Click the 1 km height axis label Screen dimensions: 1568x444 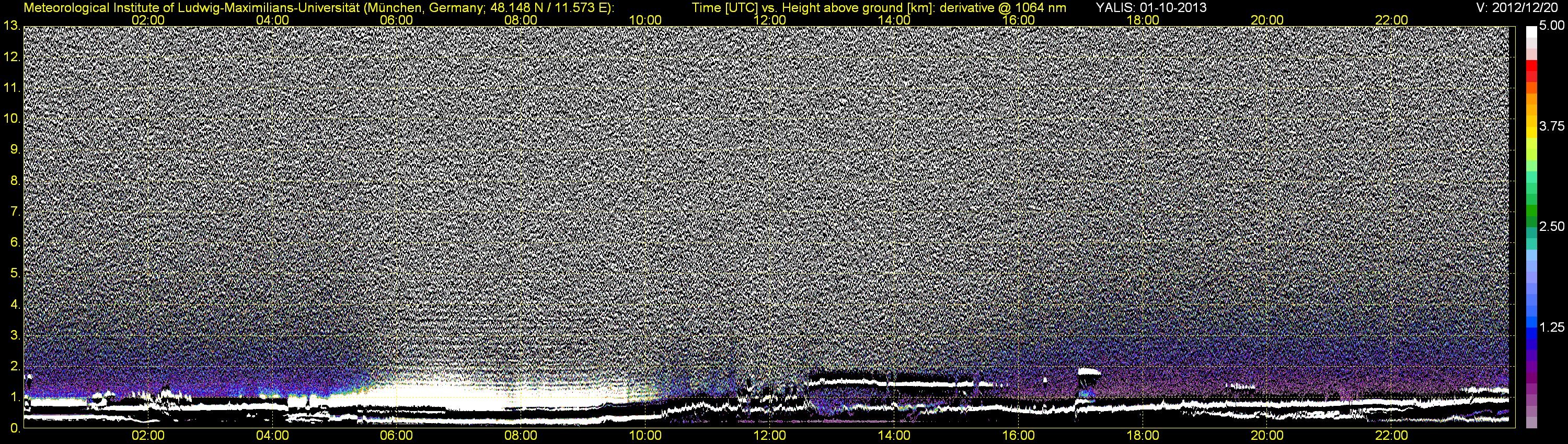(x=15, y=397)
